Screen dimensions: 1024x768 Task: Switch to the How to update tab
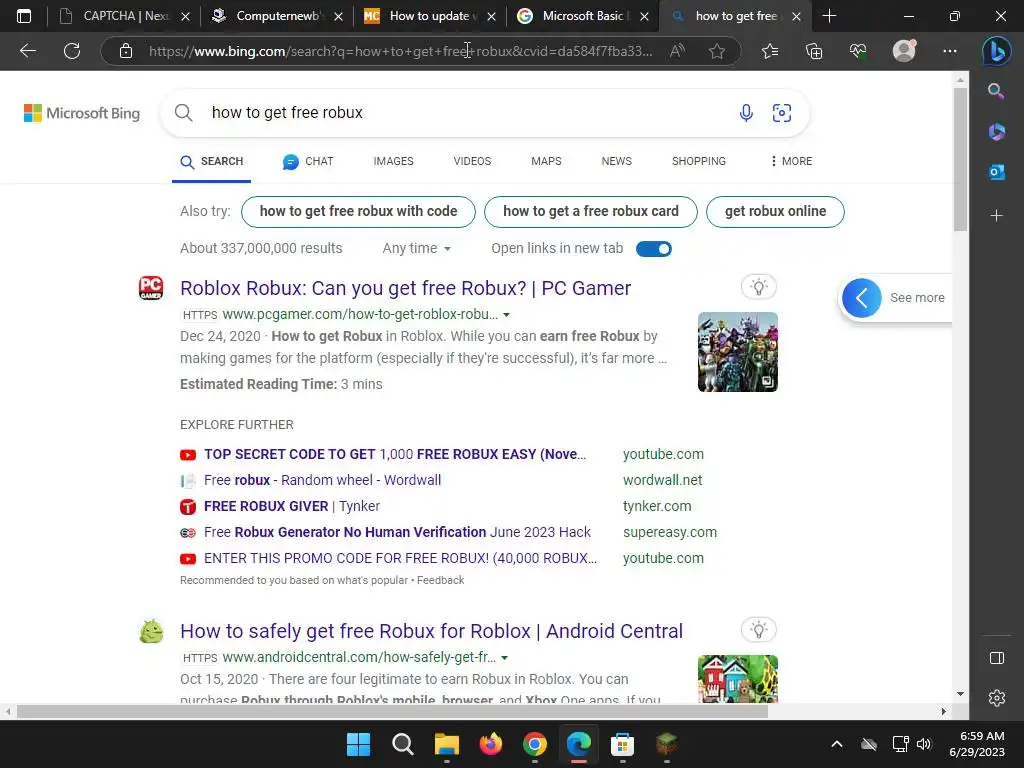[x=430, y=16]
